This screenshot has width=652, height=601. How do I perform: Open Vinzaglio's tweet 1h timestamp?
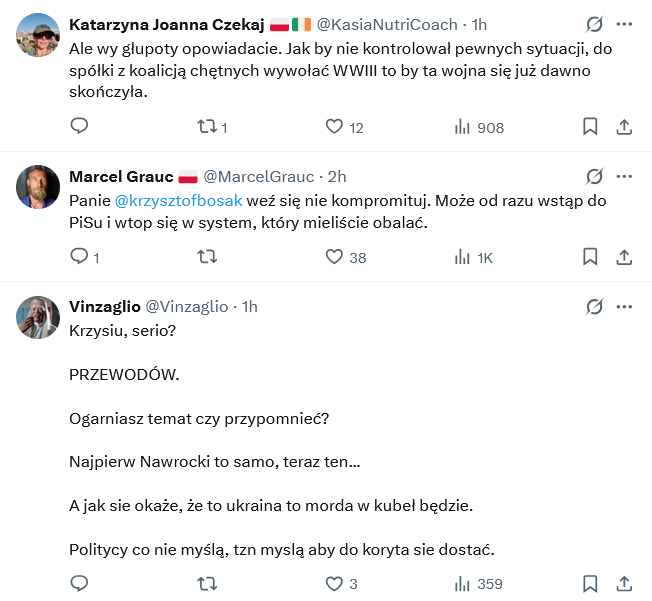tap(250, 307)
